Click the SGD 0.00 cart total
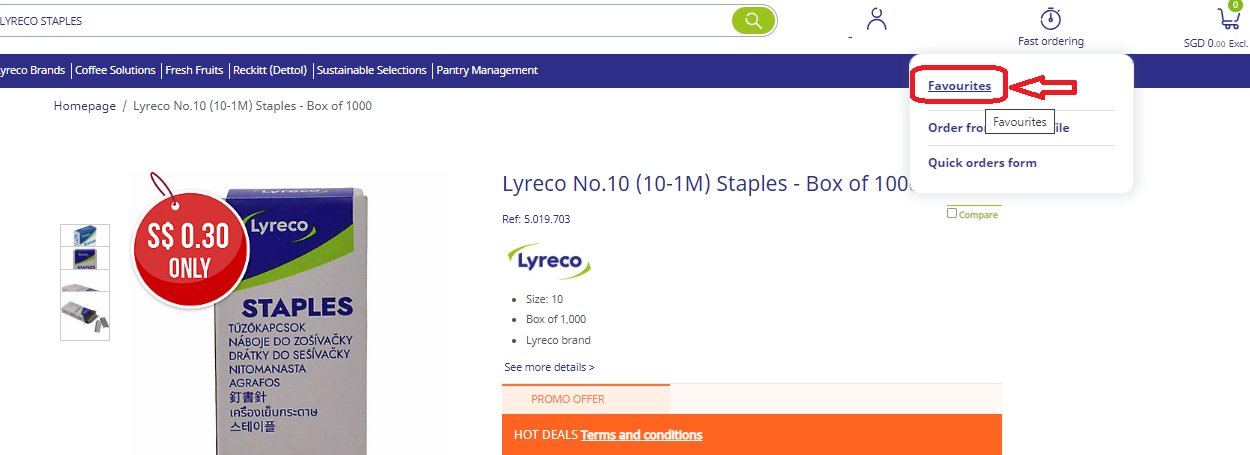The width and height of the screenshot is (1250, 455). click(x=1216, y=43)
